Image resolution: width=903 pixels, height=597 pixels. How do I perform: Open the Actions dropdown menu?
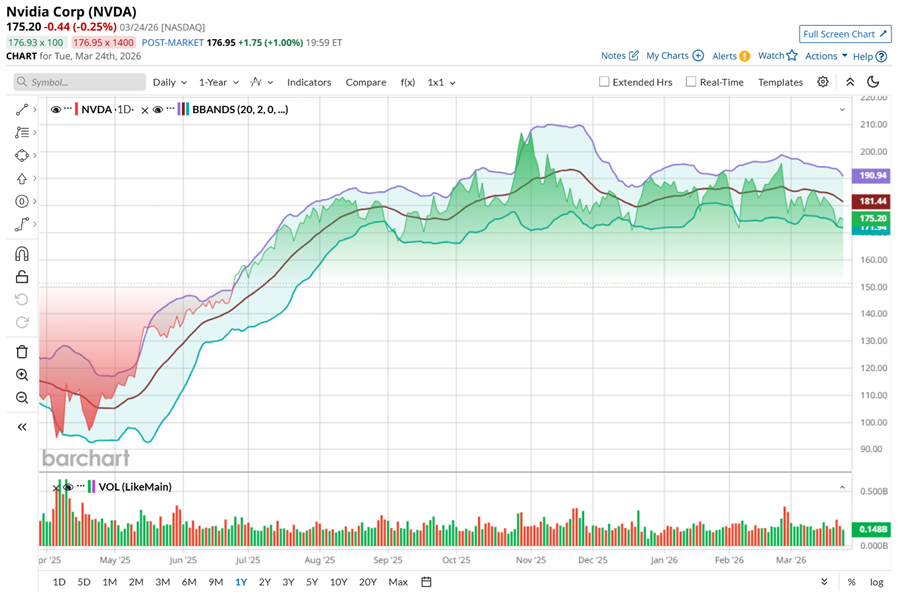826,56
